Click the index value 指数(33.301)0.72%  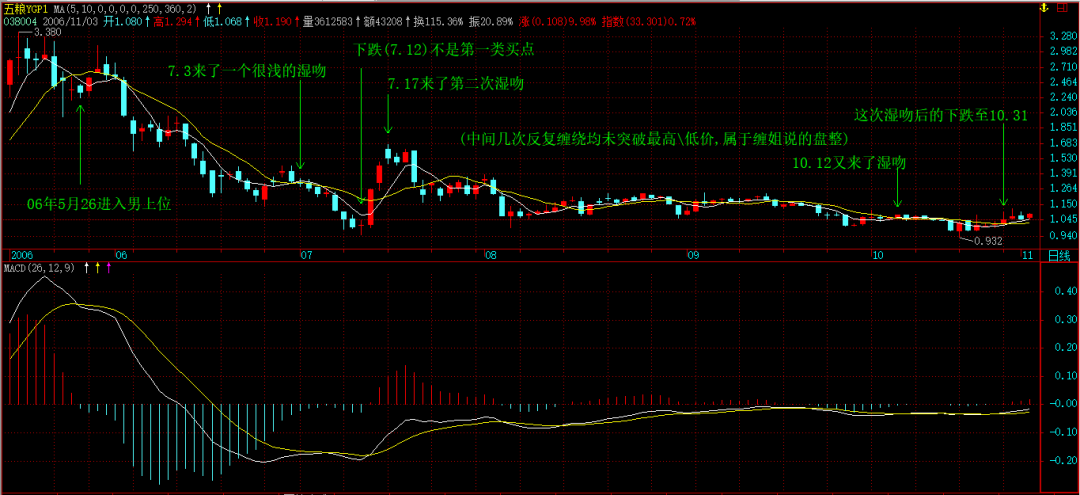pos(647,22)
